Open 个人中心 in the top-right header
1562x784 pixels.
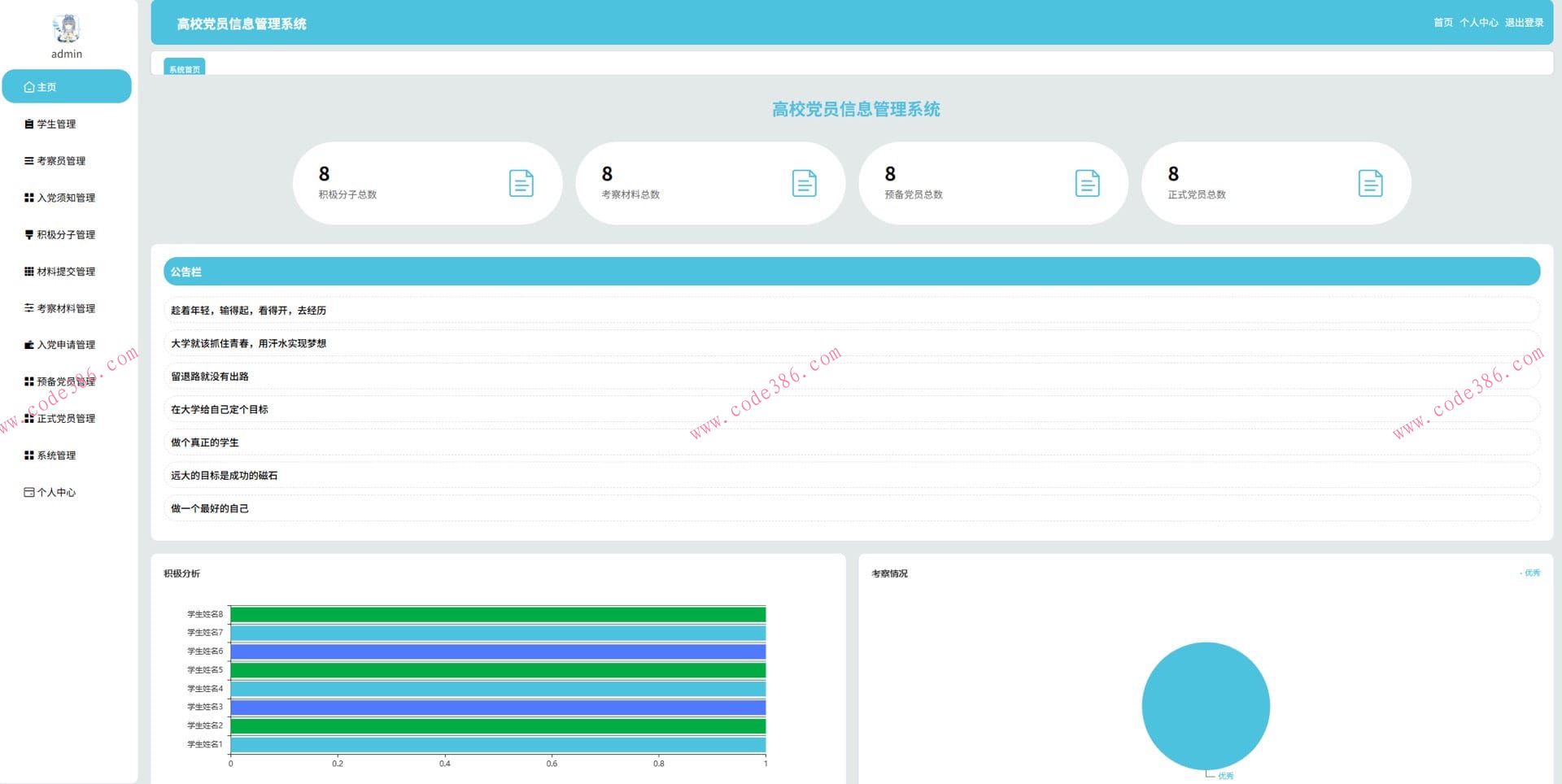point(1479,23)
